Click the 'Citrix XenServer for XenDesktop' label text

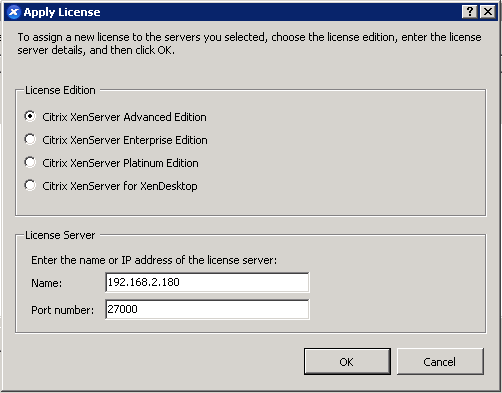tap(120, 186)
